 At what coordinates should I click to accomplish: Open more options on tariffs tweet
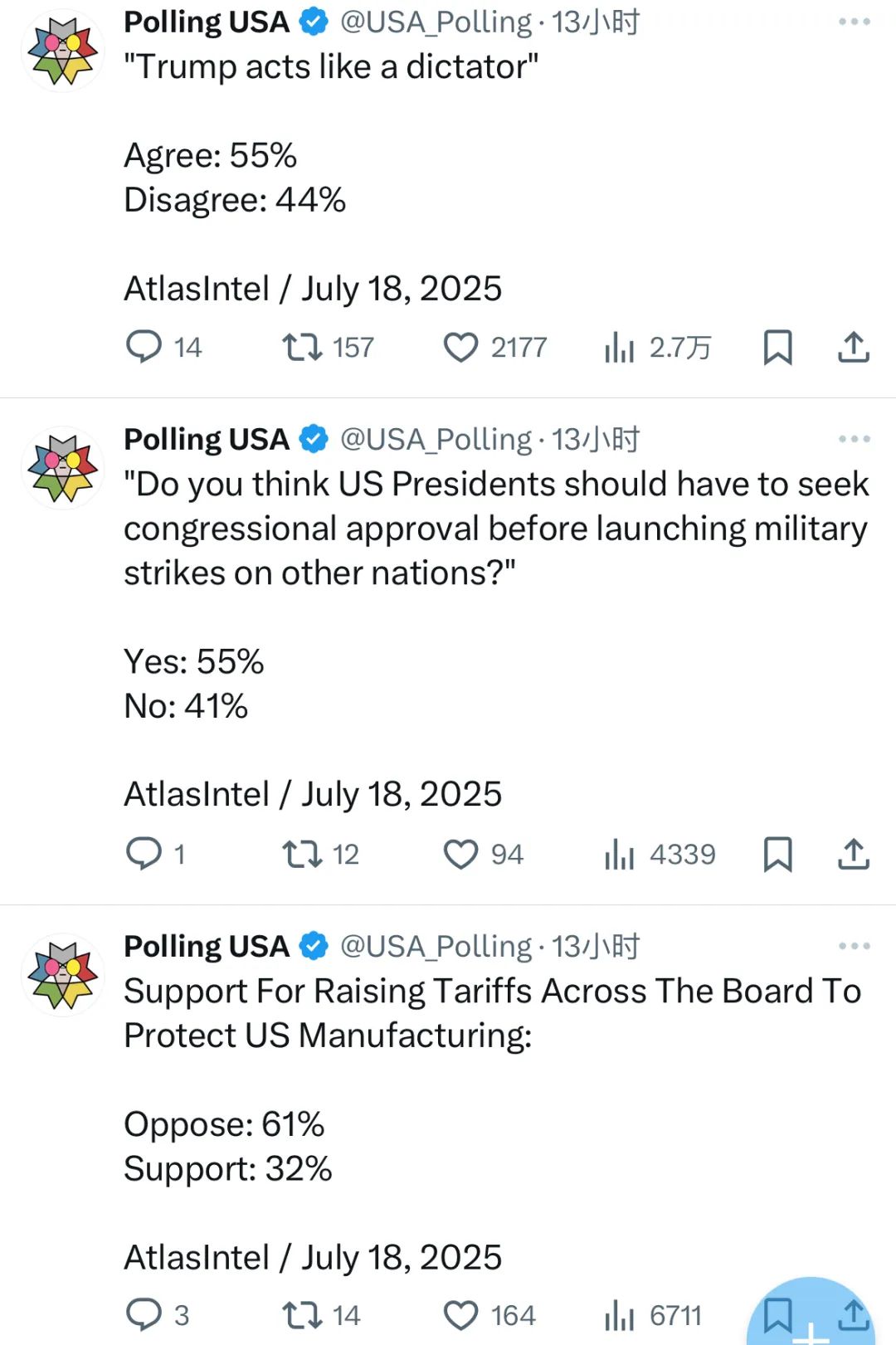(x=854, y=946)
